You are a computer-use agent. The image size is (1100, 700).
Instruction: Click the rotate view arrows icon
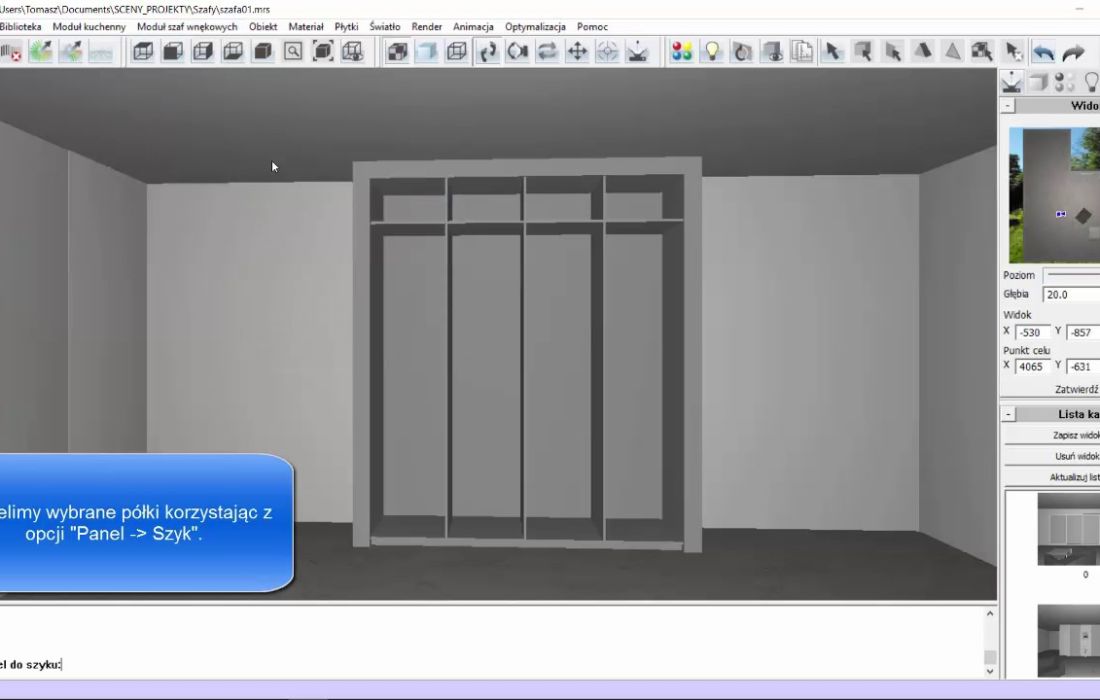click(487, 52)
